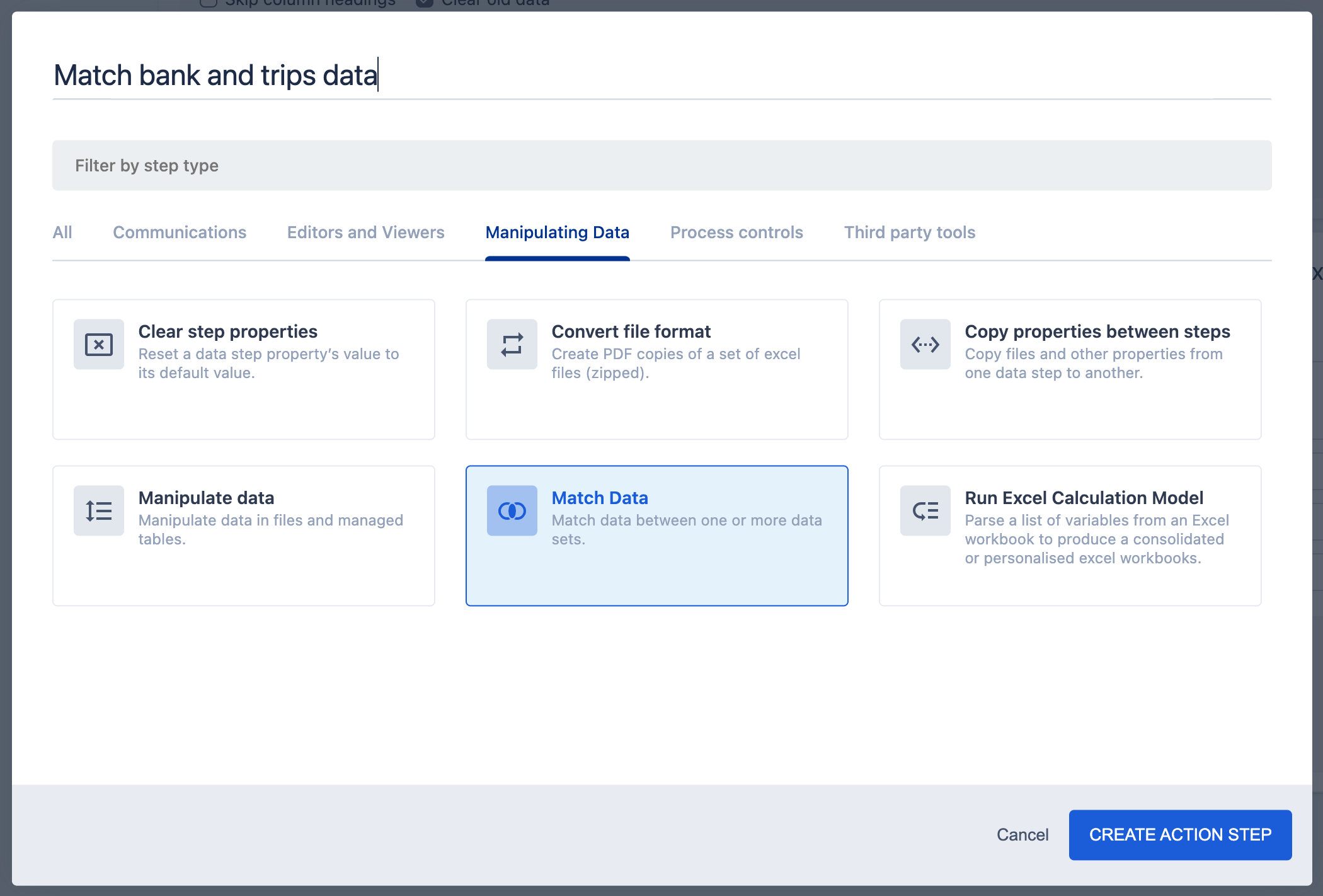Click the Copy properties between steps icon
1323x896 pixels.
(925, 345)
